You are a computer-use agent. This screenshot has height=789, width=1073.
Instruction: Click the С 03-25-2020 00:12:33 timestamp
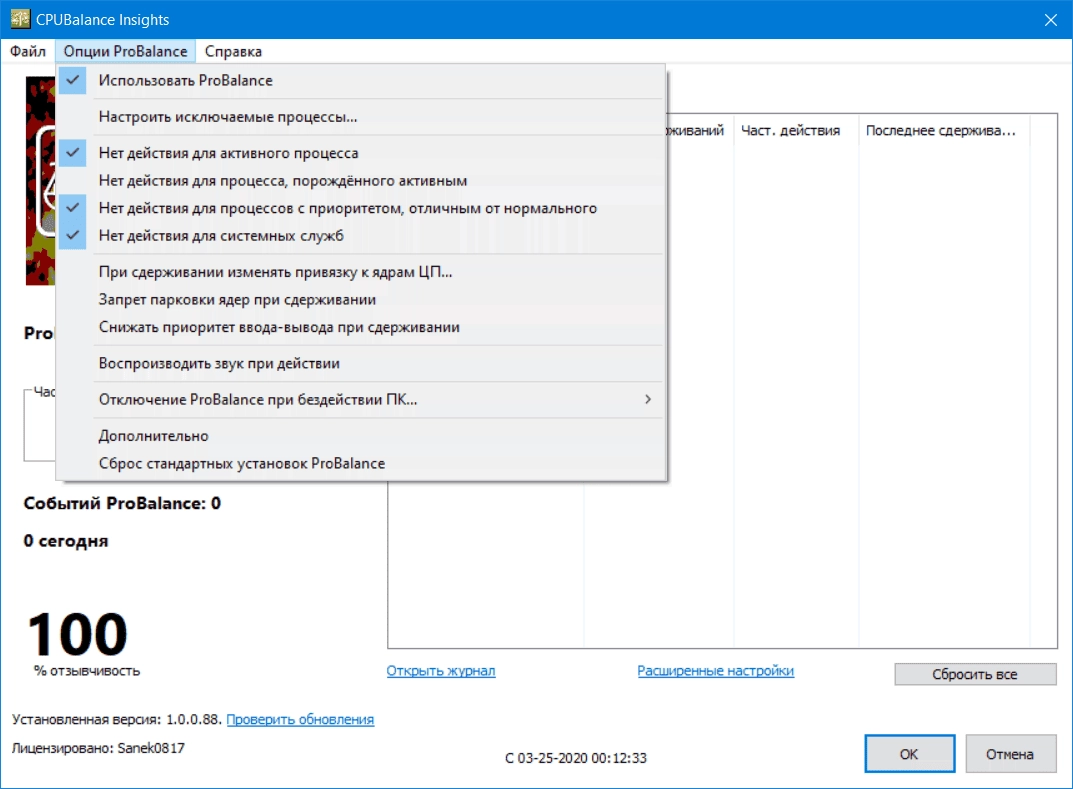576,758
